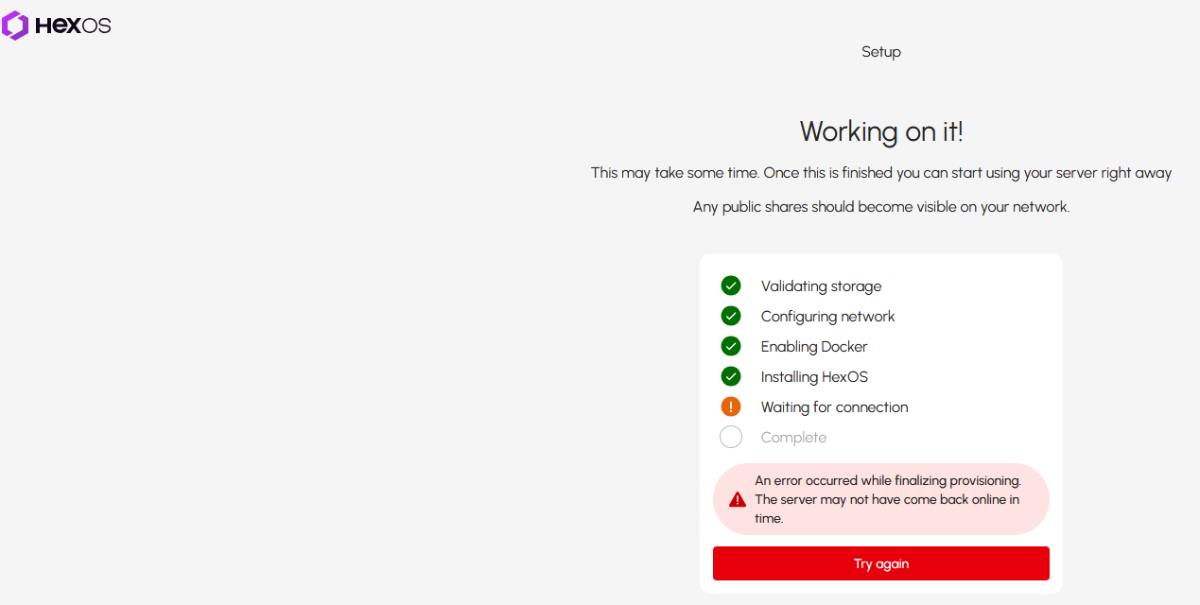This screenshot has height=605, width=1200.
Task: Click the green check beside Installing HexOS
Action: 731,377
